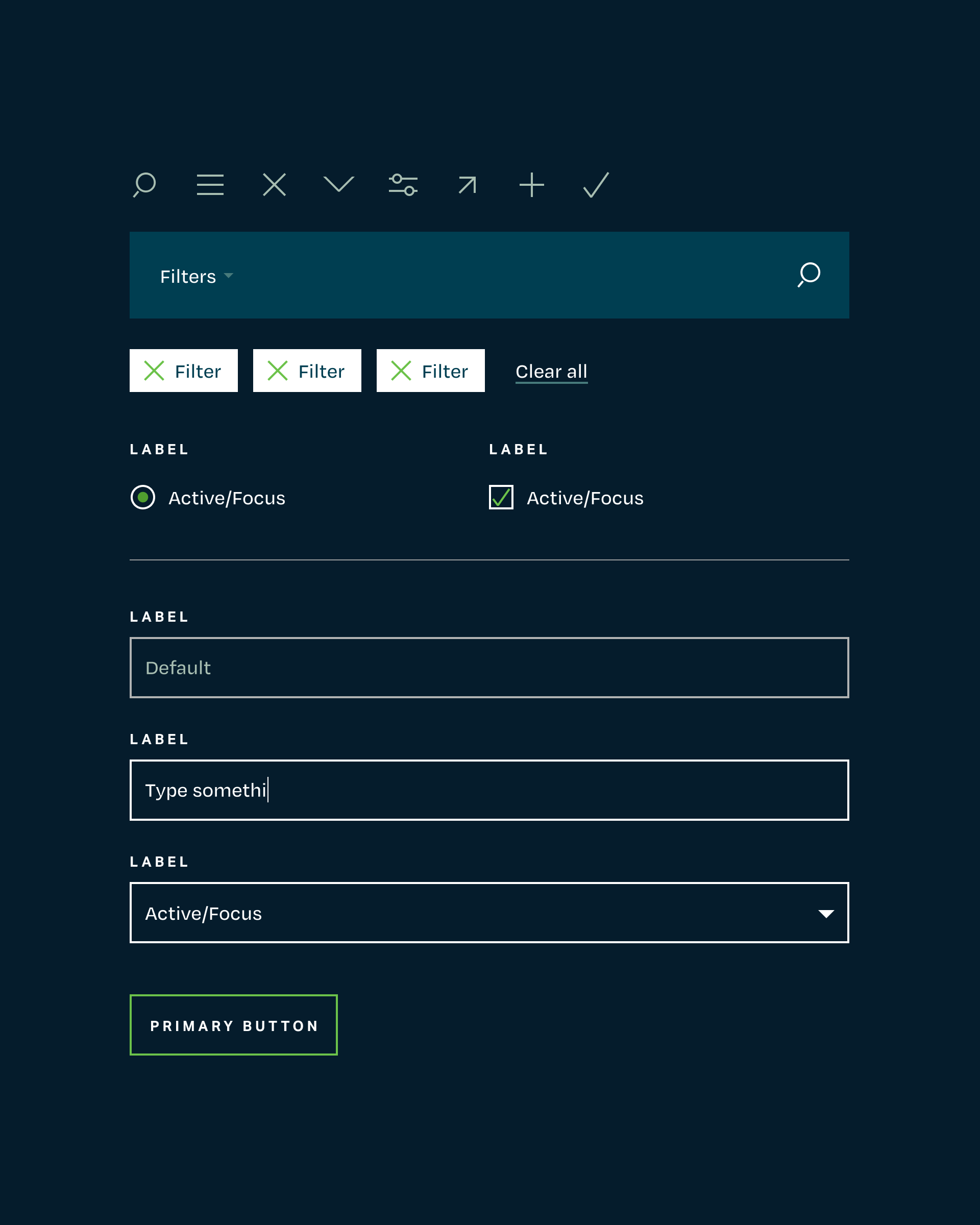
Task: Click the Active/Focus text in select box
Action: pyautogui.click(x=203, y=914)
